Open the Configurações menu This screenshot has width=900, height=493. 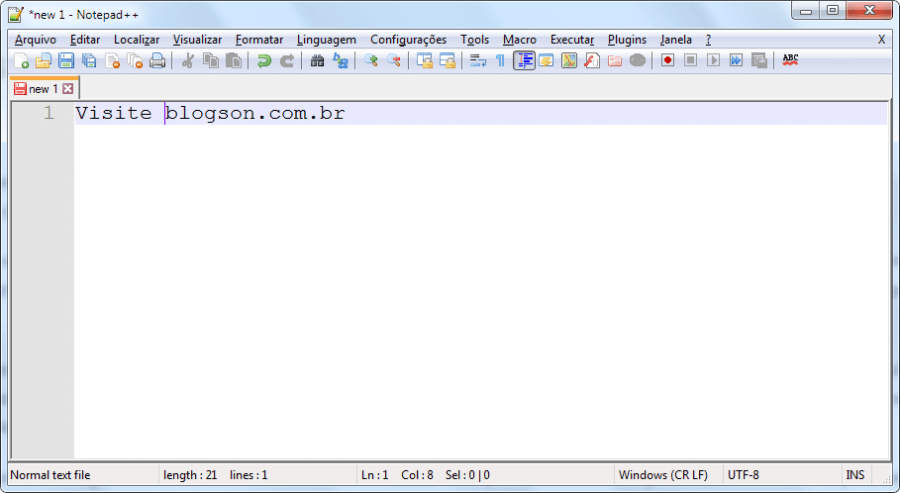click(408, 40)
